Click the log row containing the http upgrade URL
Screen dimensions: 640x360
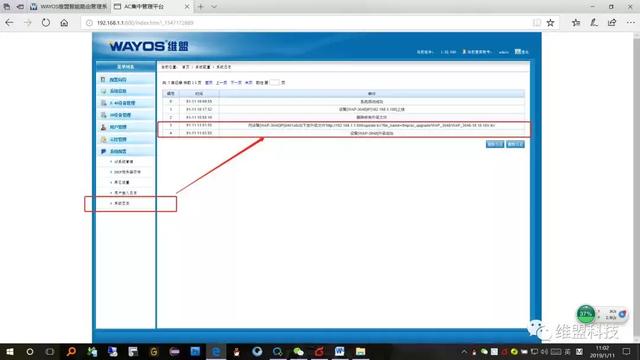[343, 125]
